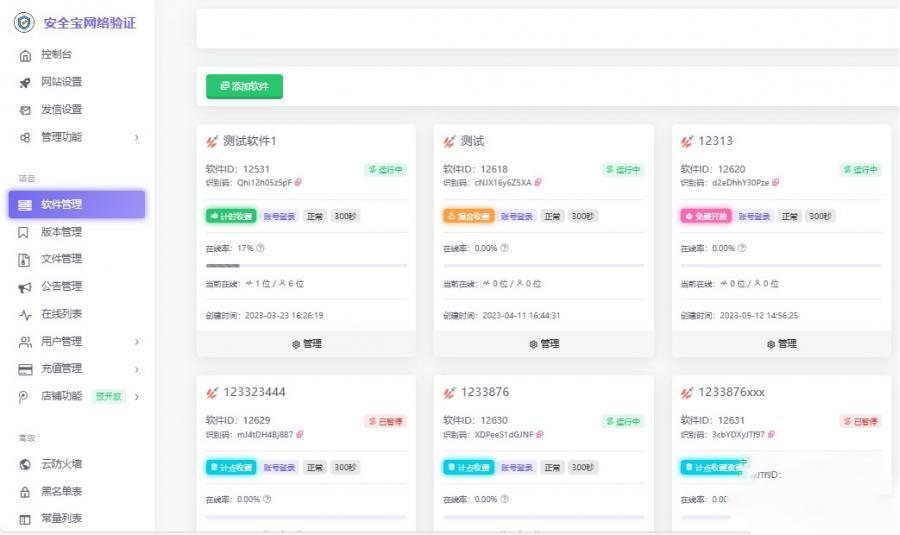Click the 公告管理 megaphone icon
Viewport: 900px width, 535px height.
pyautogui.click(x=25, y=287)
